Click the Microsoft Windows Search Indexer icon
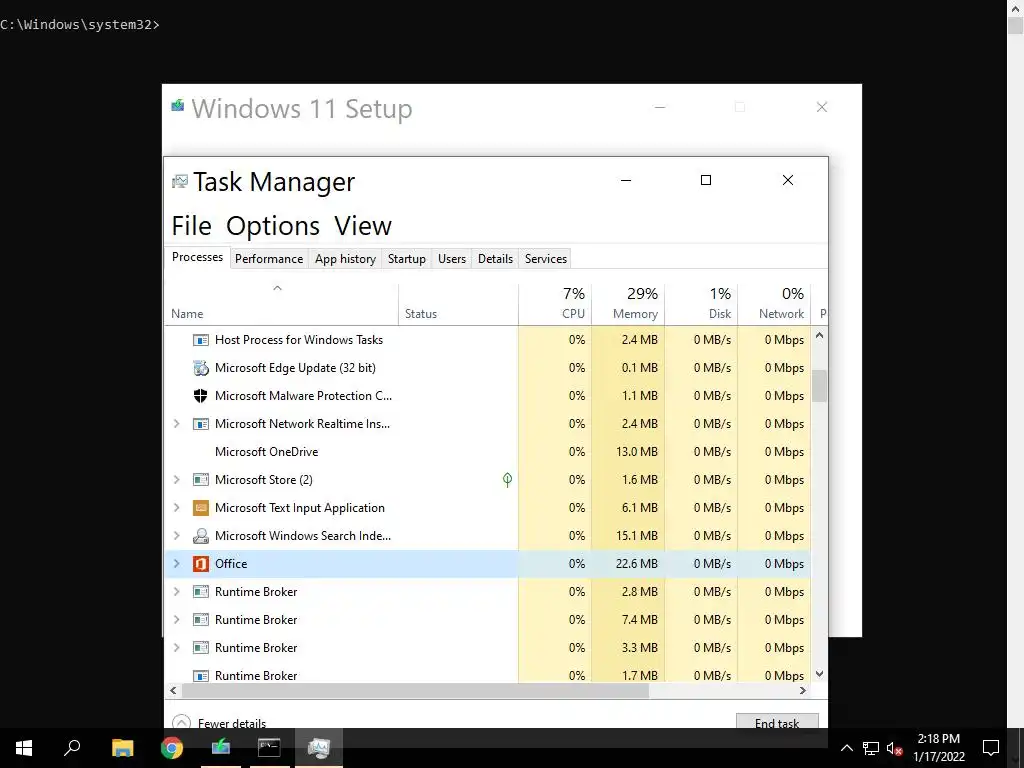Viewport: 1024px width, 768px height. coord(200,536)
